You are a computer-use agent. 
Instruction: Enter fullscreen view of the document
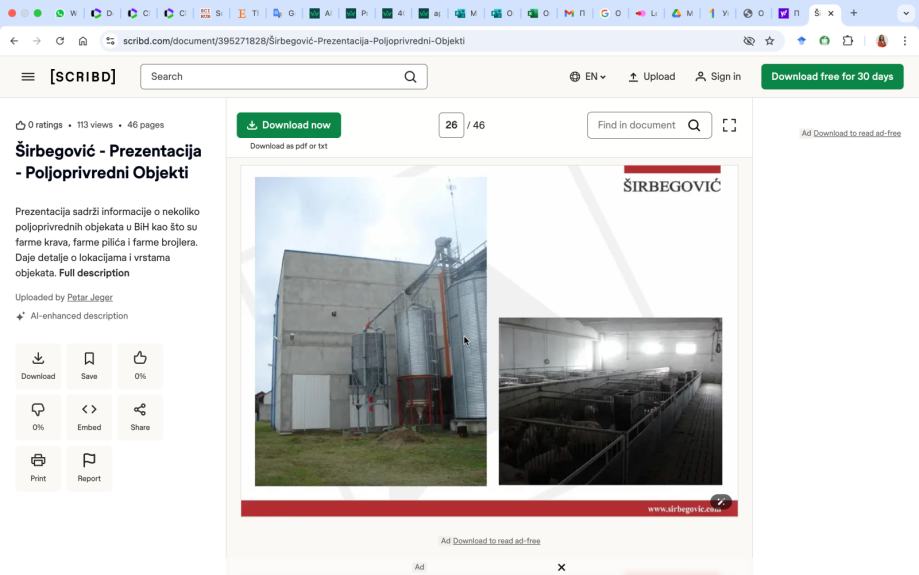click(729, 125)
